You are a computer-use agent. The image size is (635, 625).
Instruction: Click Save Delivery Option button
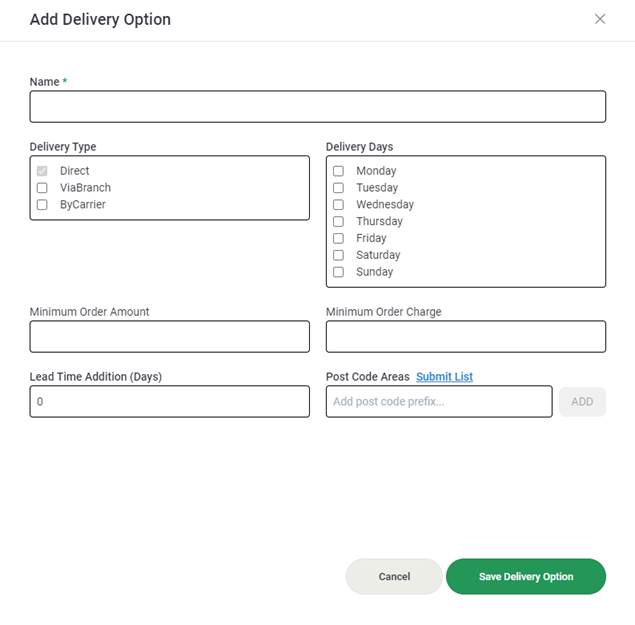526,576
